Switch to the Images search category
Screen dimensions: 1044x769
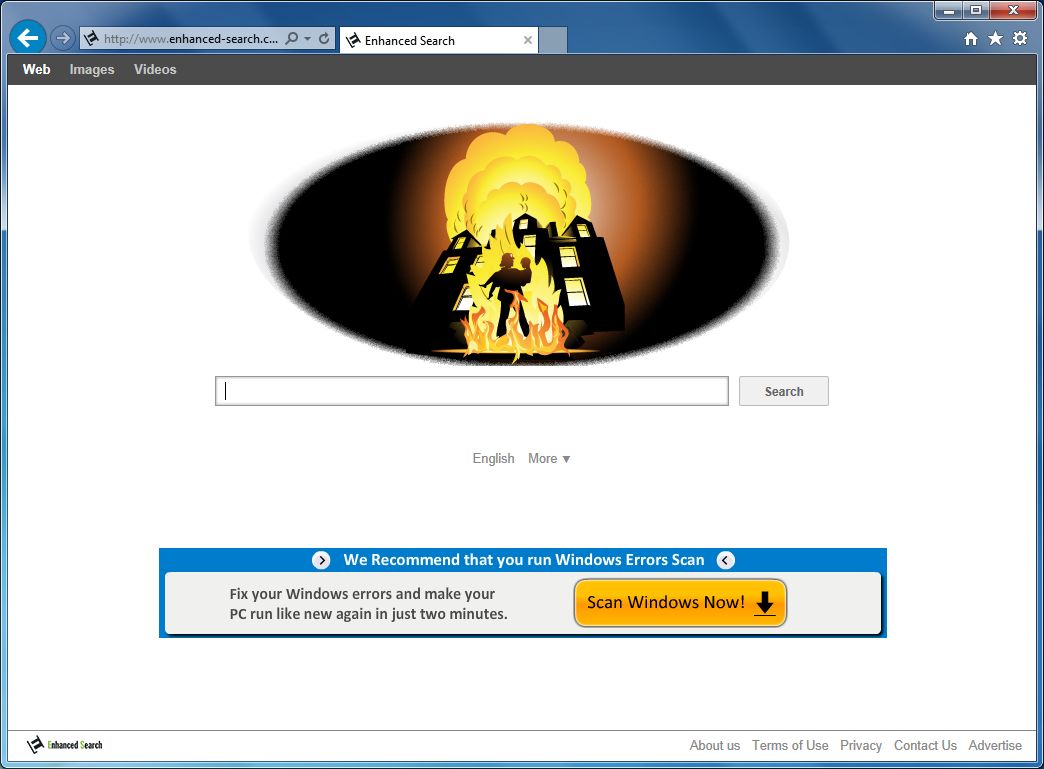pyautogui.click(x=92, y=69)
